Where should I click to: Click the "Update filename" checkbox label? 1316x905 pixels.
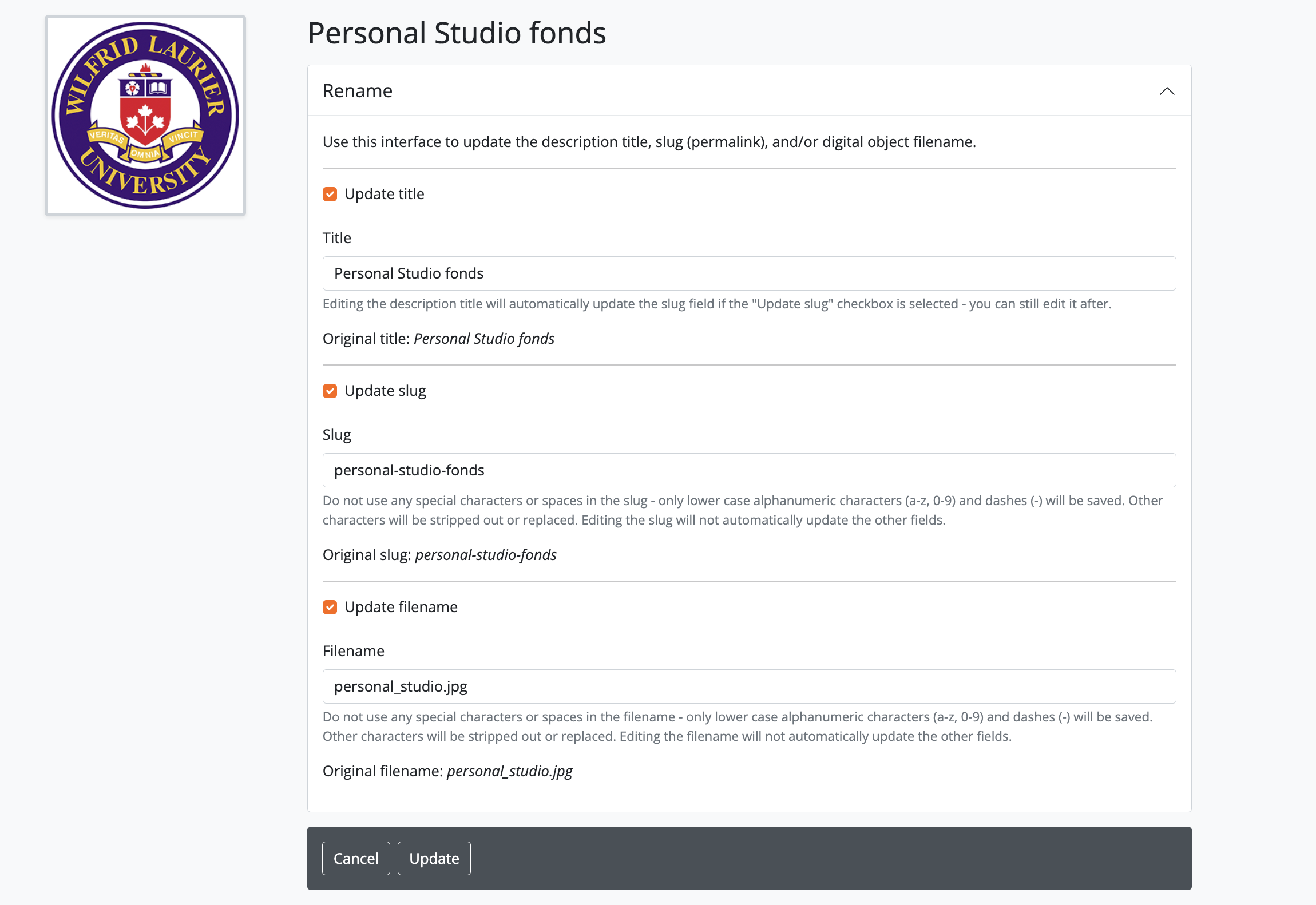(x=401, y=608)
